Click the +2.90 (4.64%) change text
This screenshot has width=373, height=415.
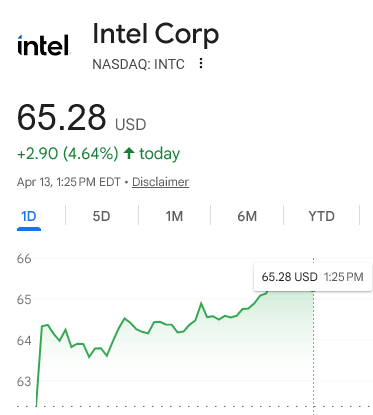tap(68, 154)
